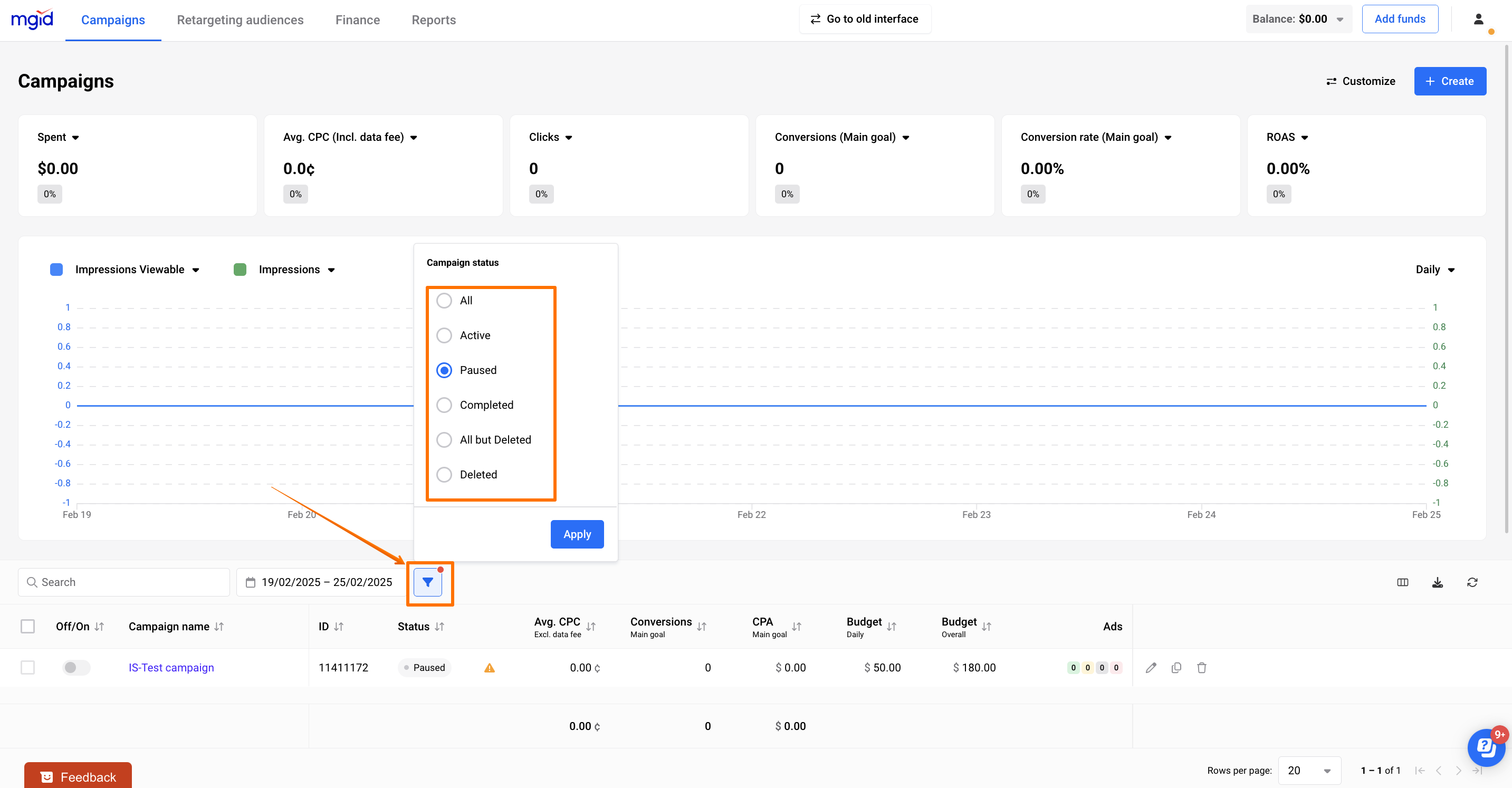
Task: Choose All but Deleted radio option
Action: point(444,439)
